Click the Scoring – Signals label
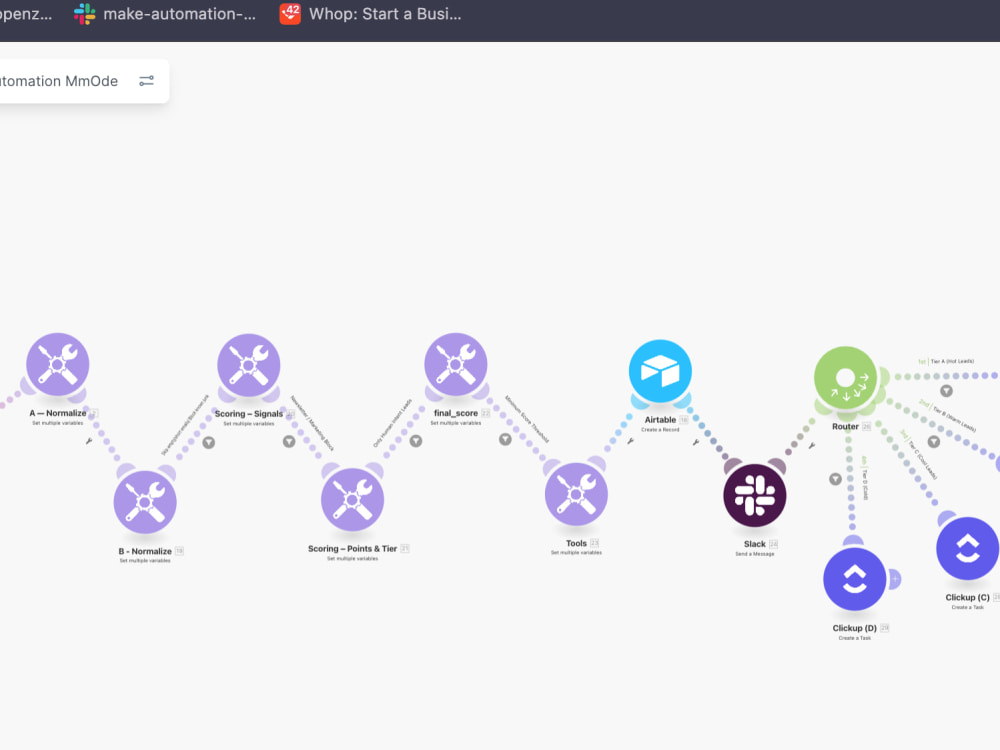 click(249, 414)
